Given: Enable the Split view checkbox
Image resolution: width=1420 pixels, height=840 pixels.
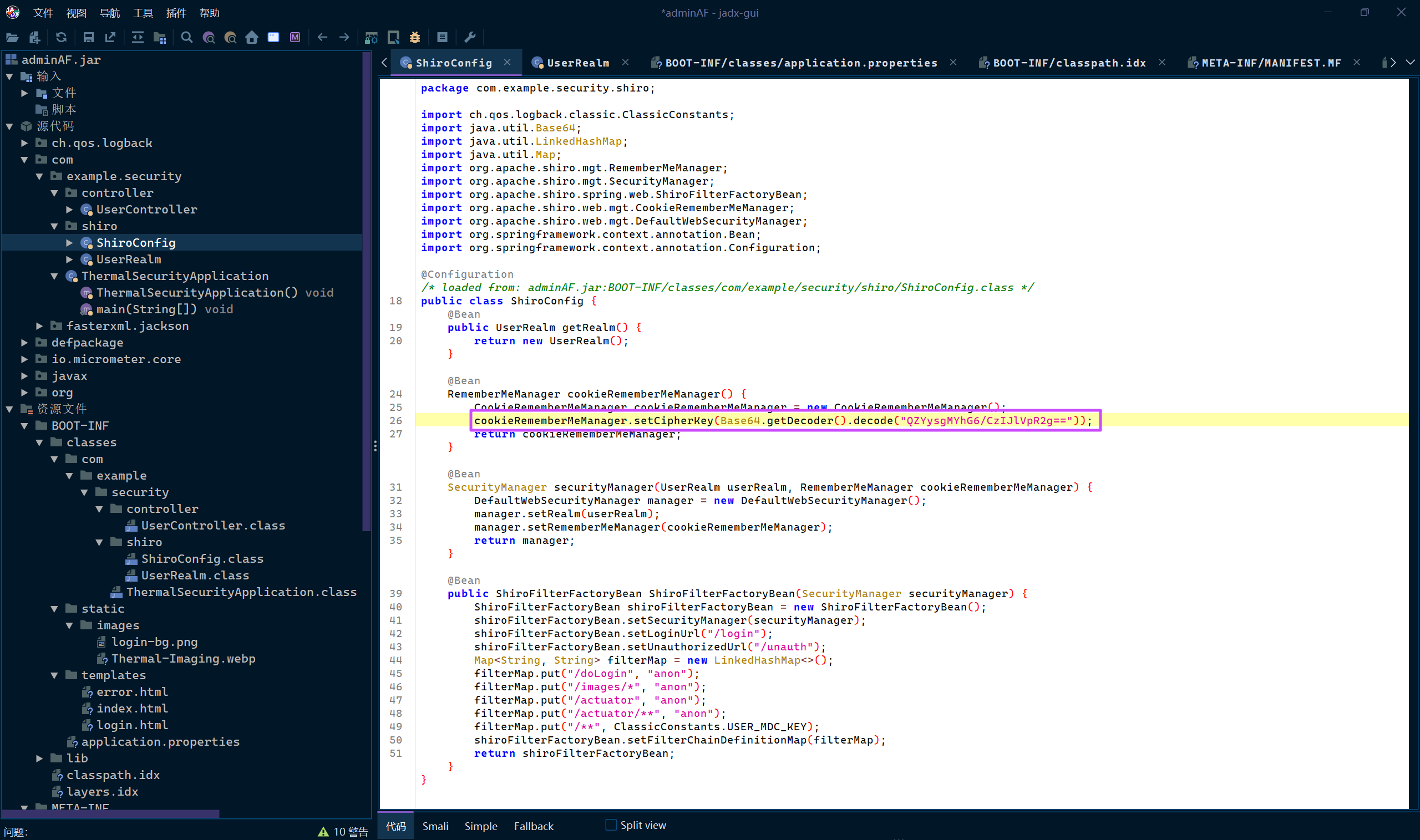Looking at the screenshot, I should pos(611,824).
